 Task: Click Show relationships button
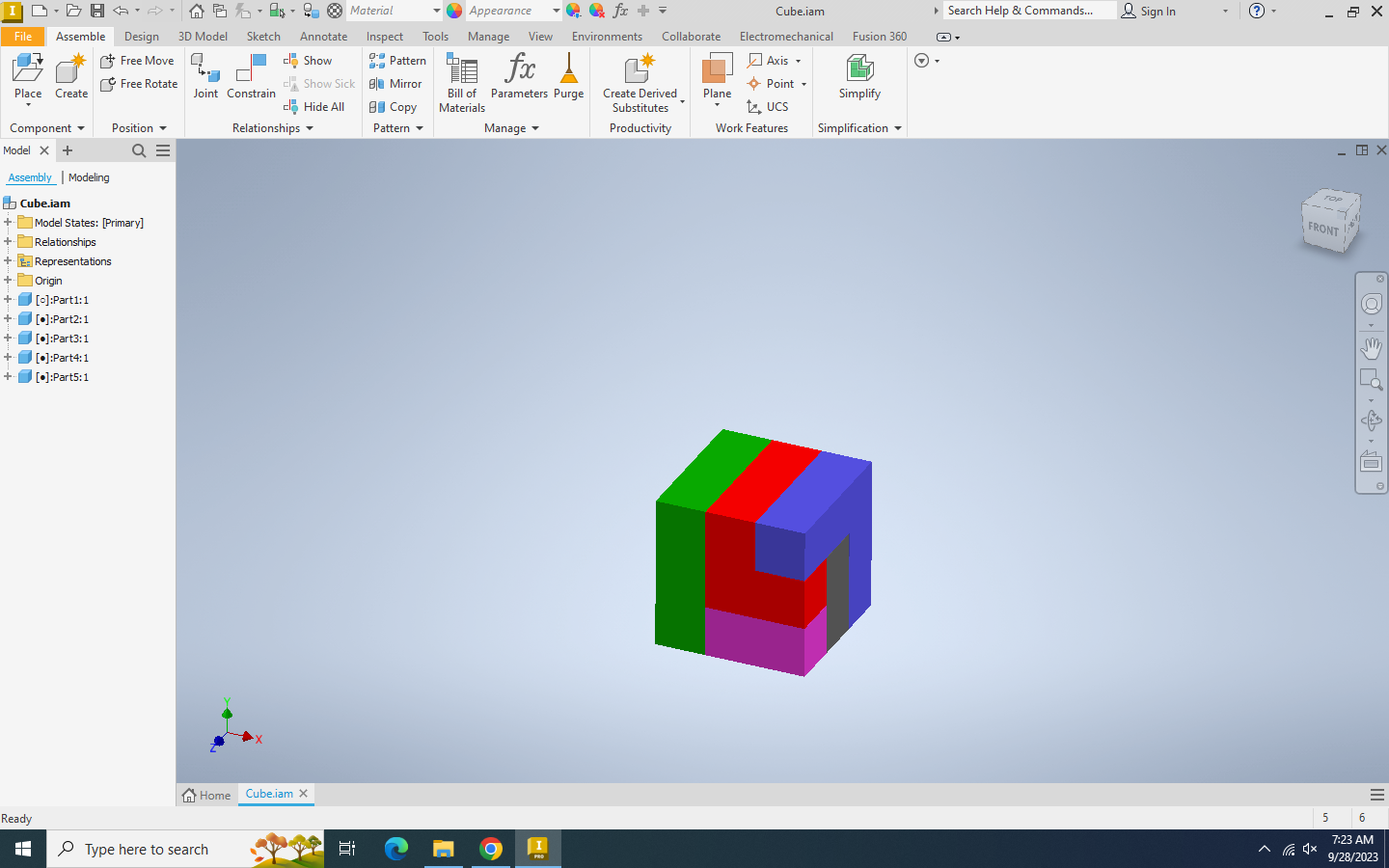308,61
